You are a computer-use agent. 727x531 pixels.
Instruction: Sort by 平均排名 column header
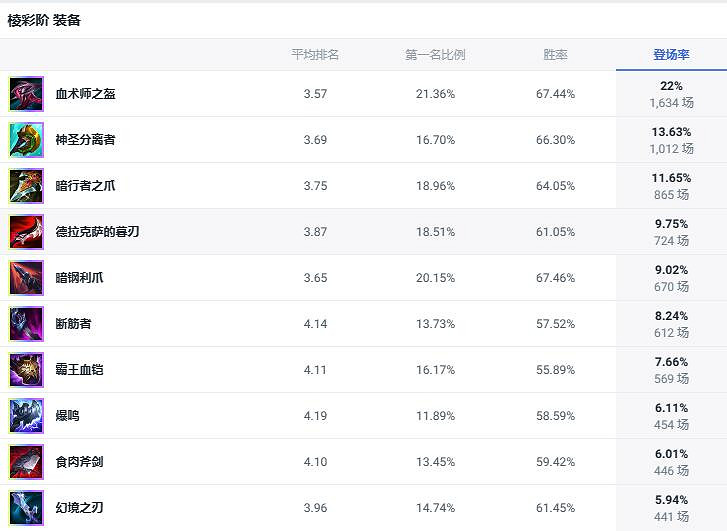pos(315,55)
